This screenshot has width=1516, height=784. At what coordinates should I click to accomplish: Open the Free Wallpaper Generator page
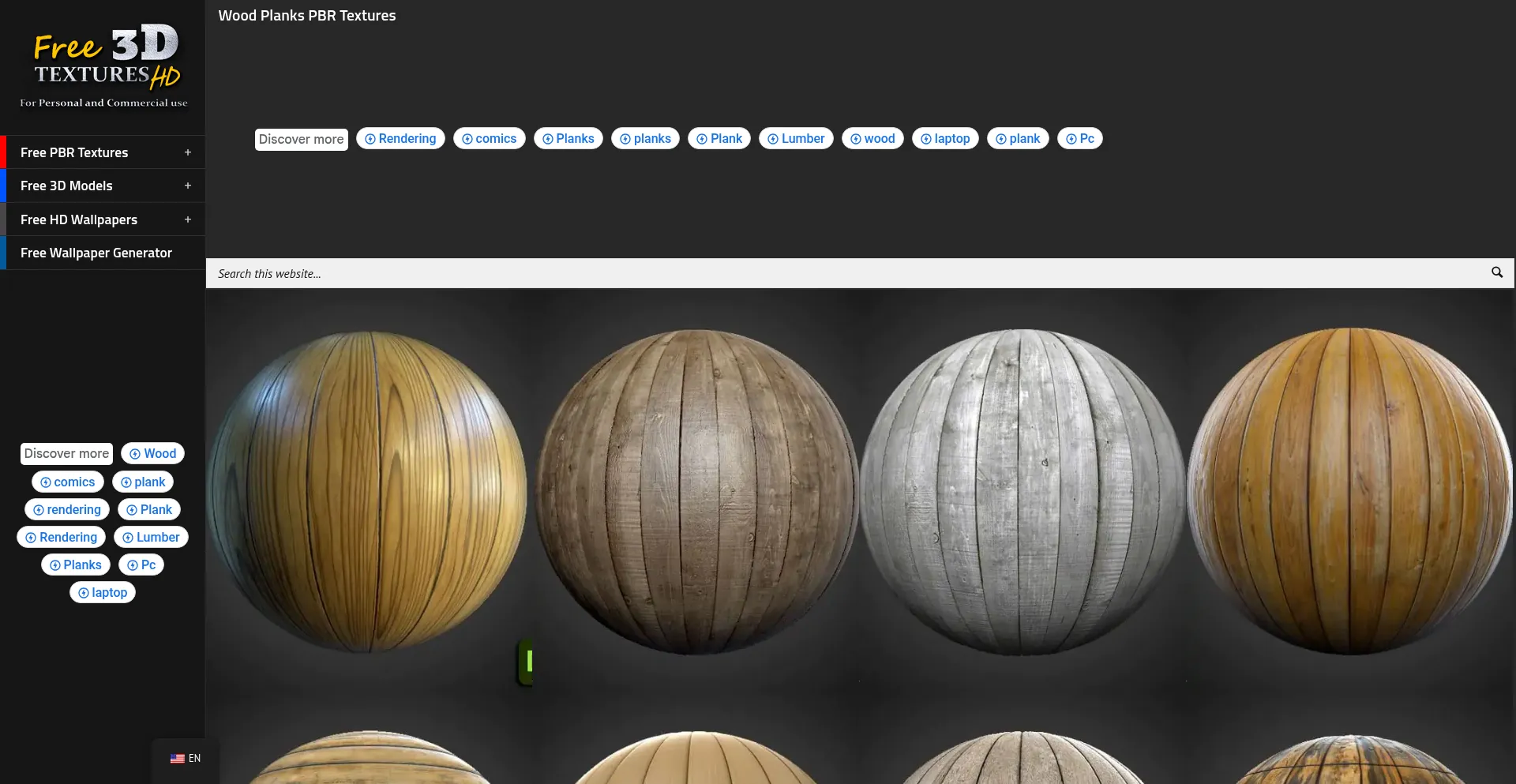(x=96, y=253)
